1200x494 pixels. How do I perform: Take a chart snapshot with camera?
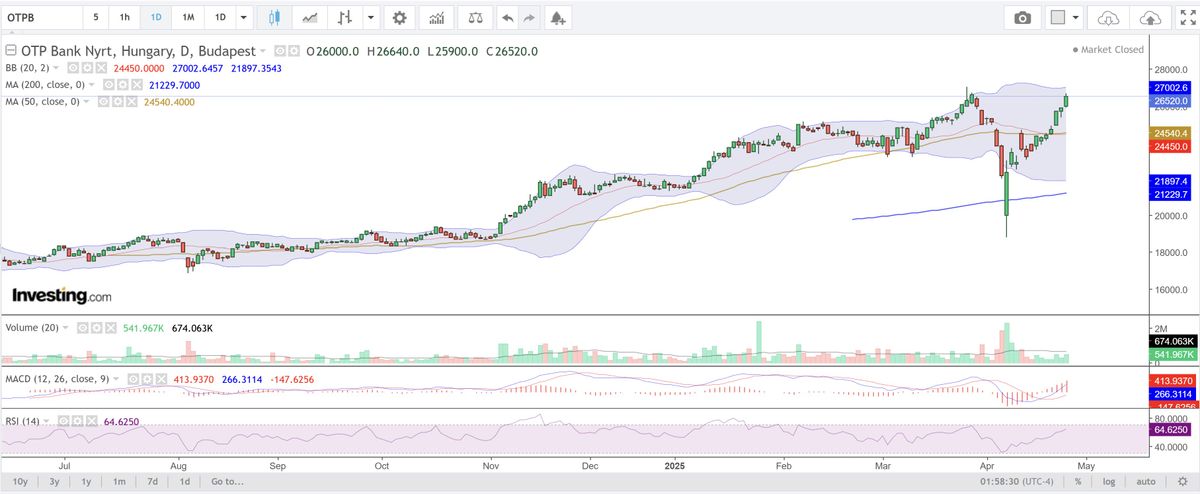[x=1022, y=17]
